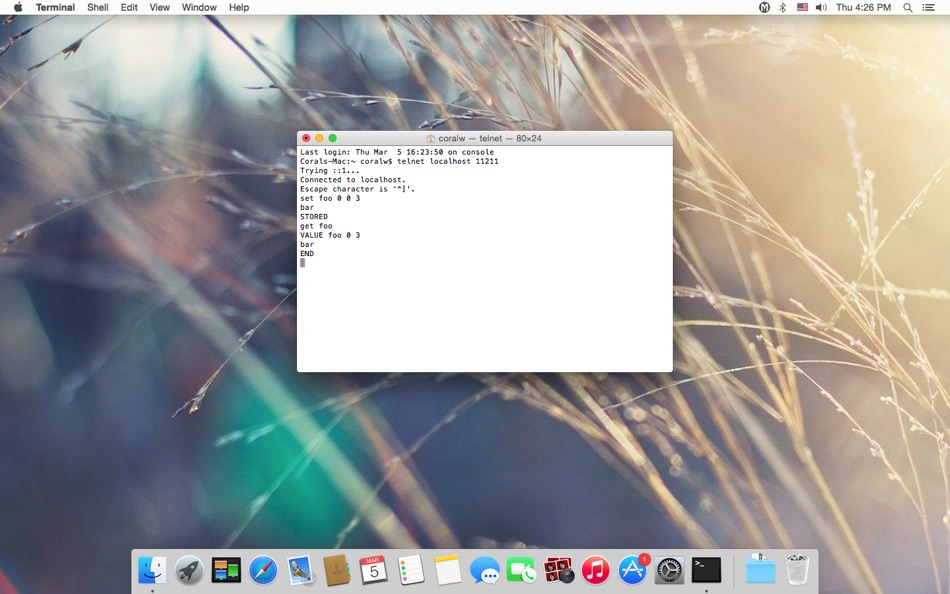Open iTunes from the Dock
The image size is (950, 594).
595,570
